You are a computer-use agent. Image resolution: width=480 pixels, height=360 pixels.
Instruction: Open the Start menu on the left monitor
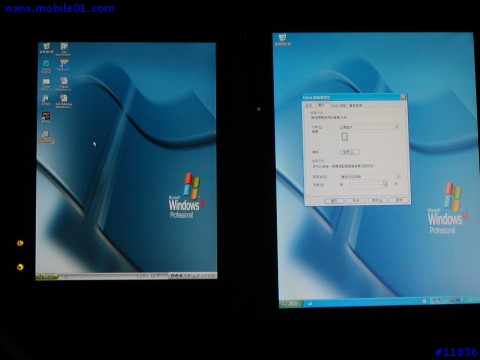(47, 276)
